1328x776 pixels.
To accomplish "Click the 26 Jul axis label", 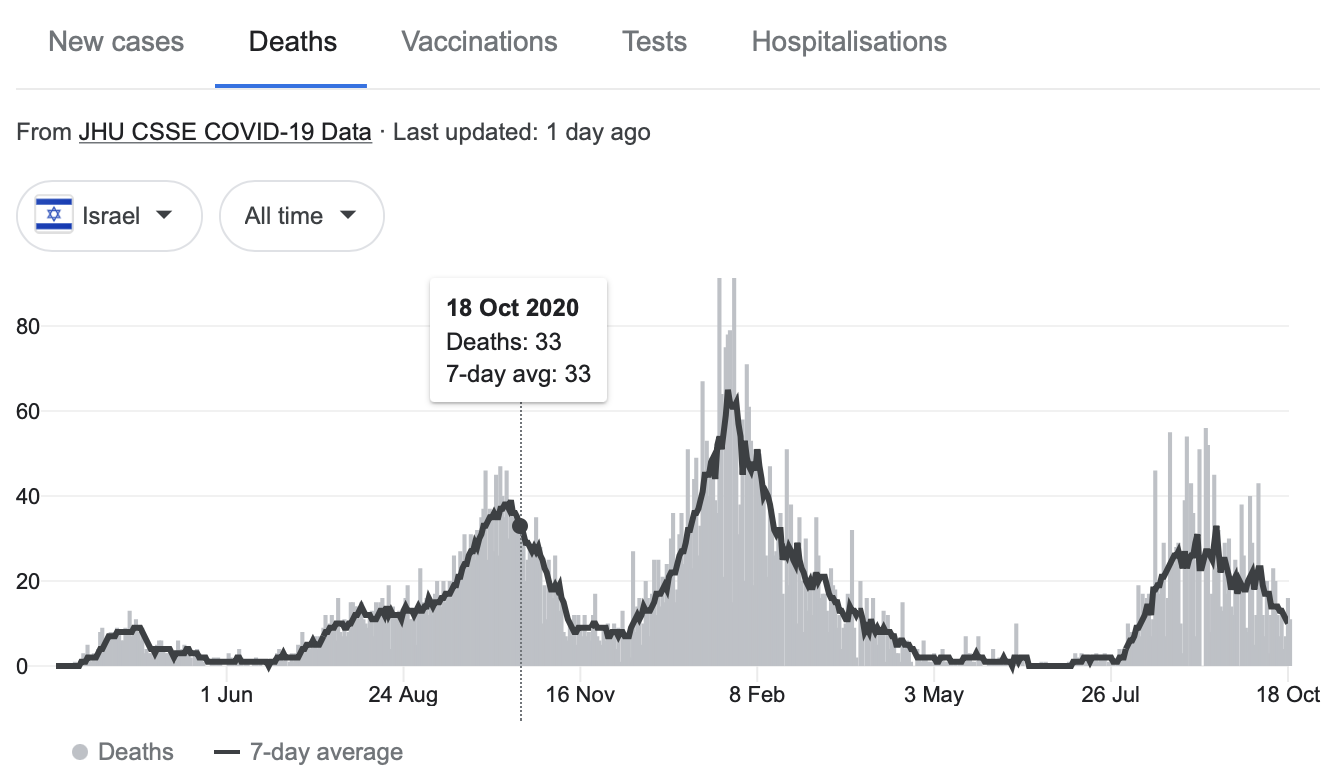I will 1110,694.
